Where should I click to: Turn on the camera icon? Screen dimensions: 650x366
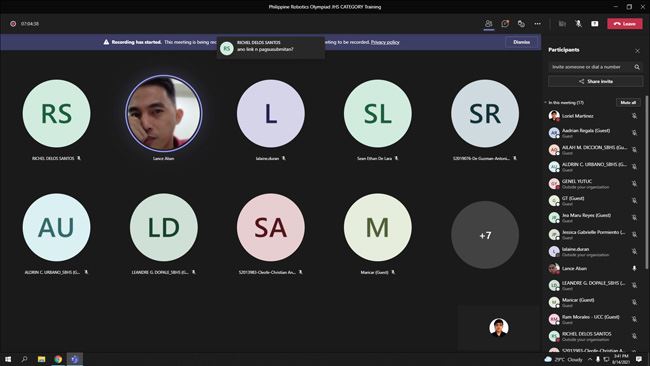coord(562,24)
